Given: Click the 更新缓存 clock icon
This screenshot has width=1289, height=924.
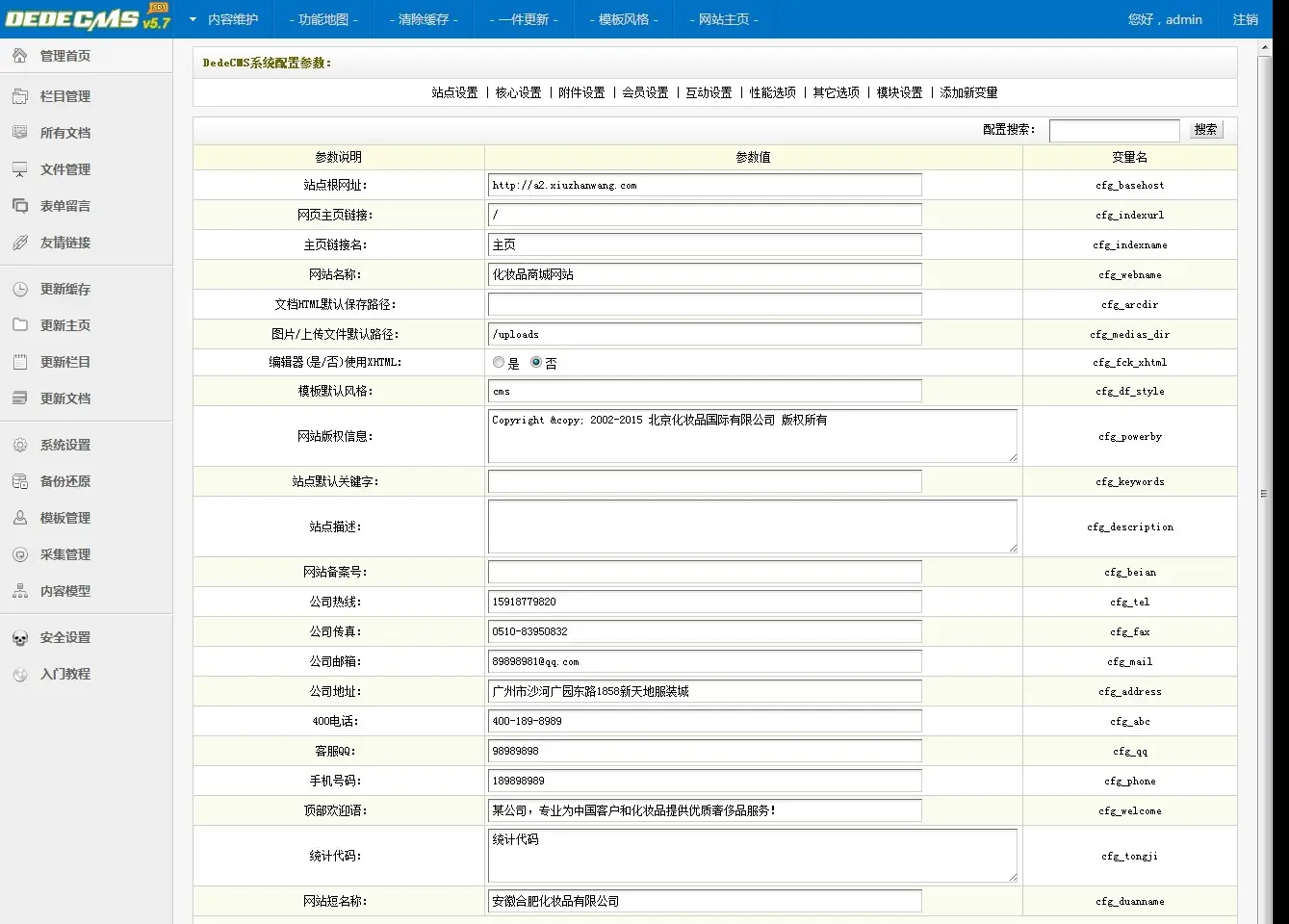Looking at the screenshot, I should click(x=19, y=289).
